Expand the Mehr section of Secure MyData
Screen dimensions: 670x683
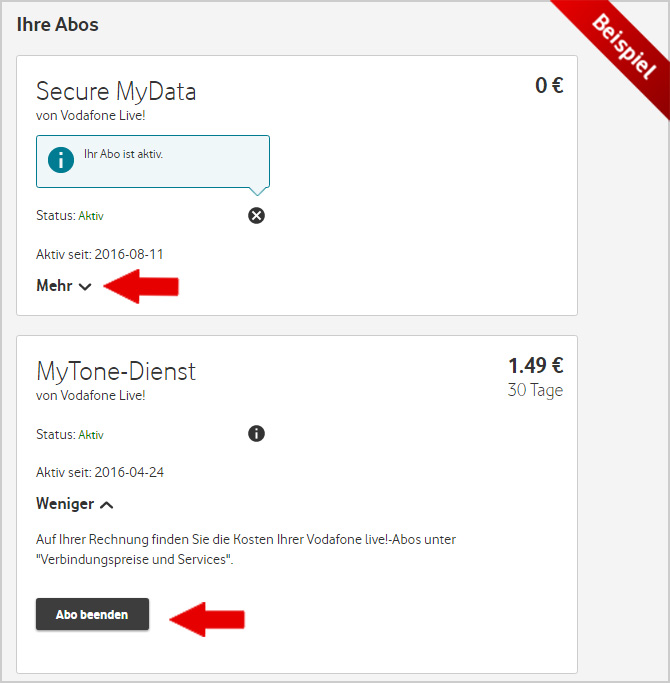64,286
